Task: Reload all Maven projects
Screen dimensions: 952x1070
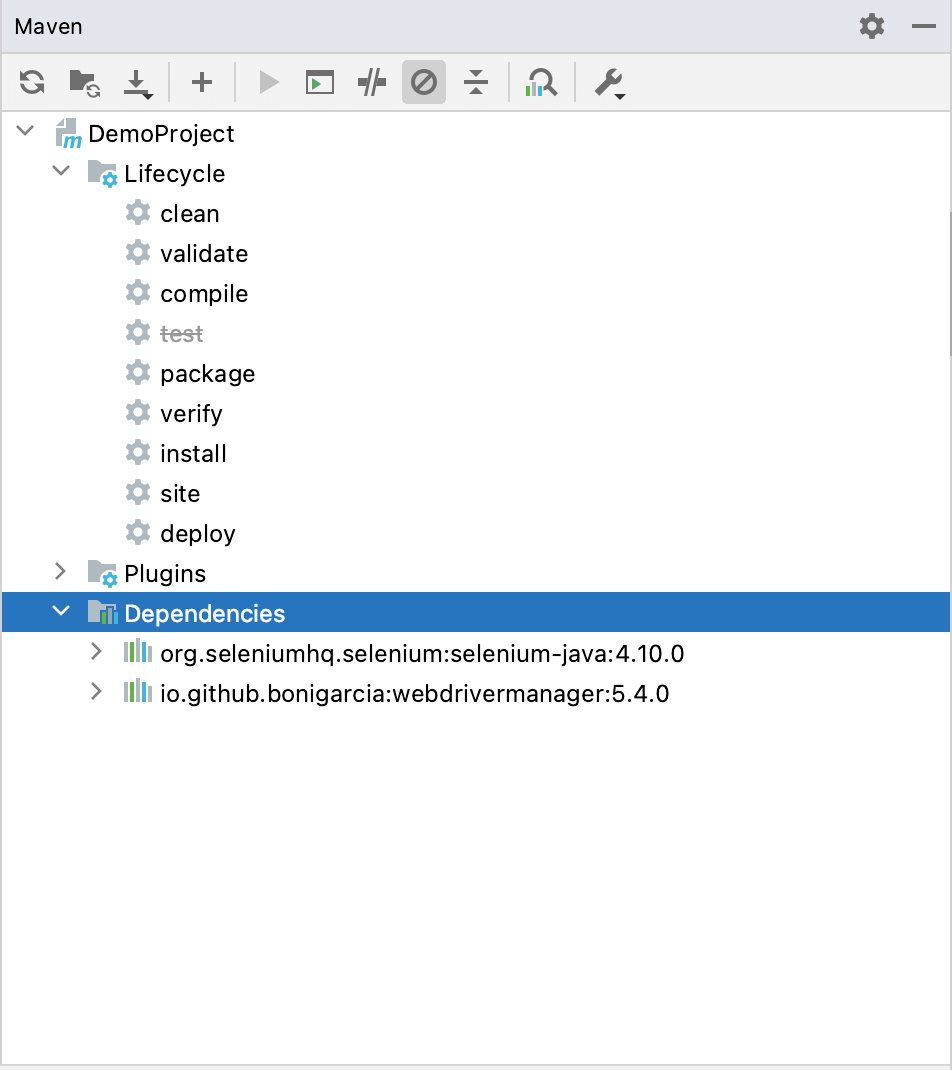Action: pyautogui.click(x=31, y=82)
